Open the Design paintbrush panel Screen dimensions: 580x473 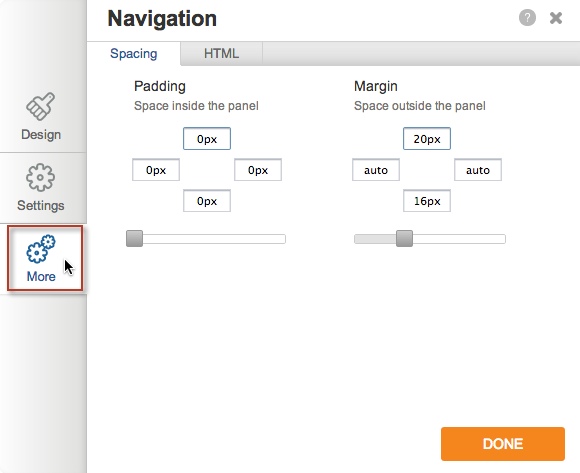click(x=41, y=116)
